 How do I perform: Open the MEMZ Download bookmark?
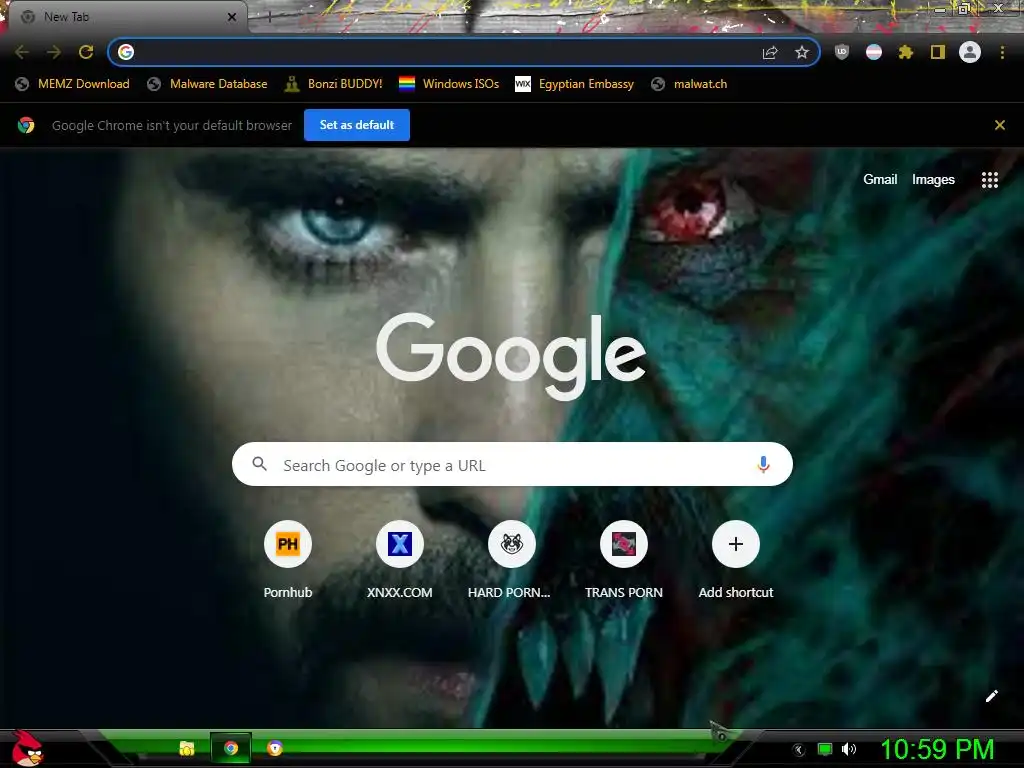pyautogui.click(x=72, y=84)
